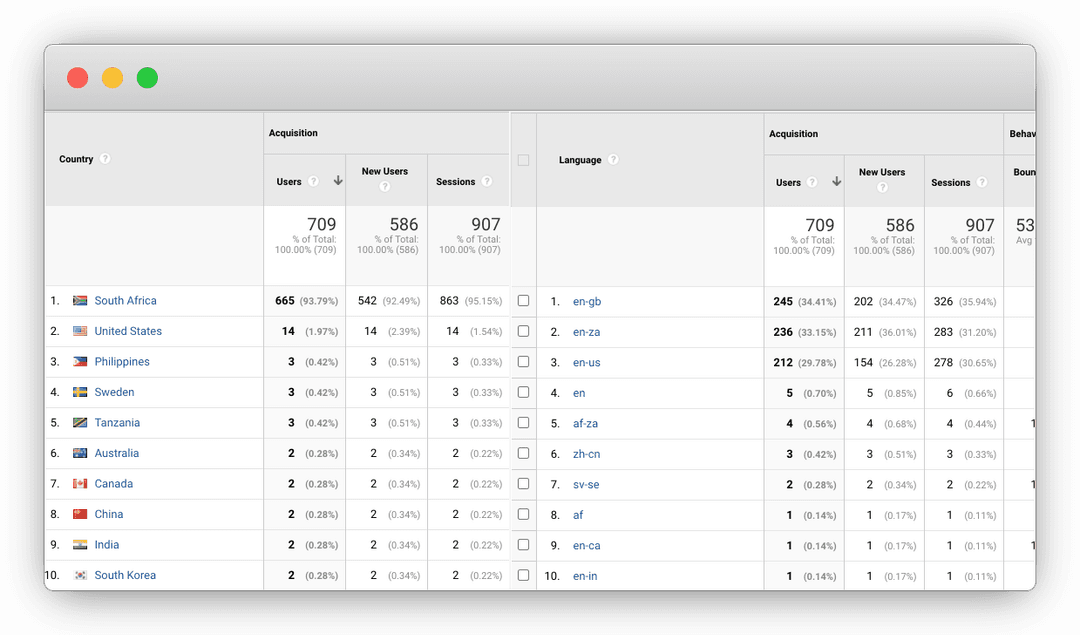Check the box for en language row
Screen dimensions: 1080x635
pos(523,392)
